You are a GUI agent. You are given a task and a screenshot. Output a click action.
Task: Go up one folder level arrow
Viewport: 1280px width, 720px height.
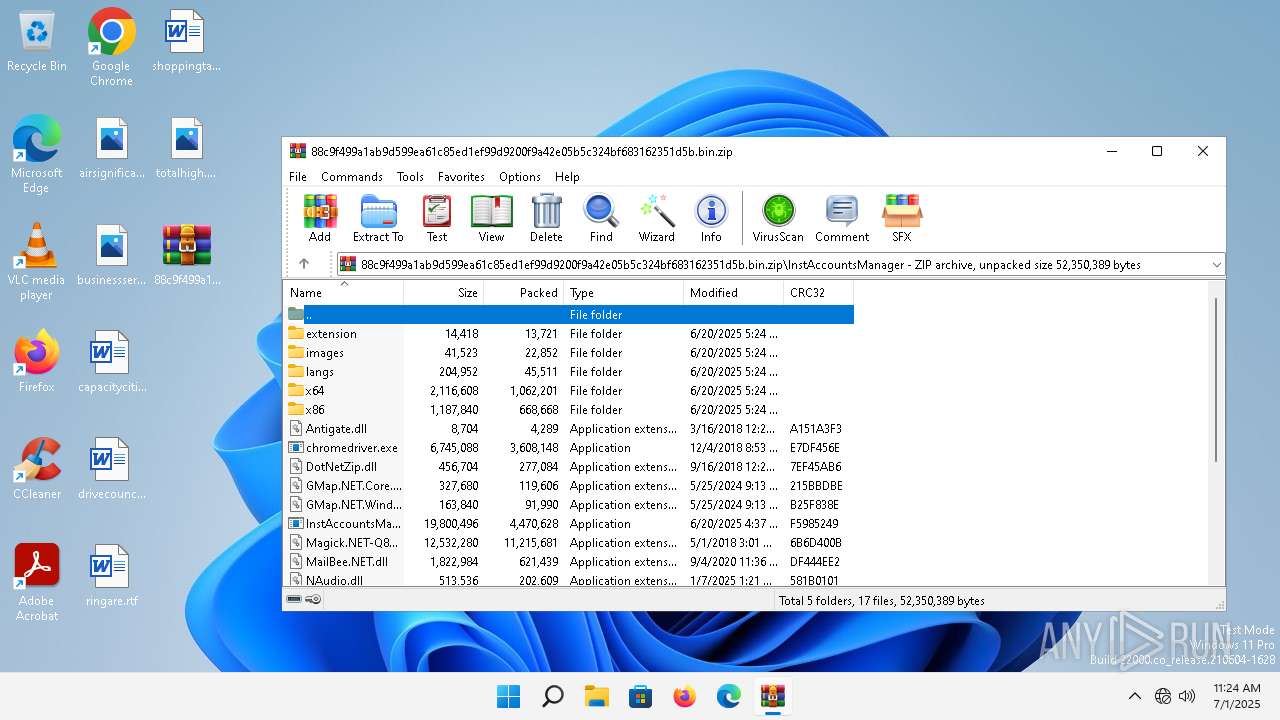(x=304, y=264)
